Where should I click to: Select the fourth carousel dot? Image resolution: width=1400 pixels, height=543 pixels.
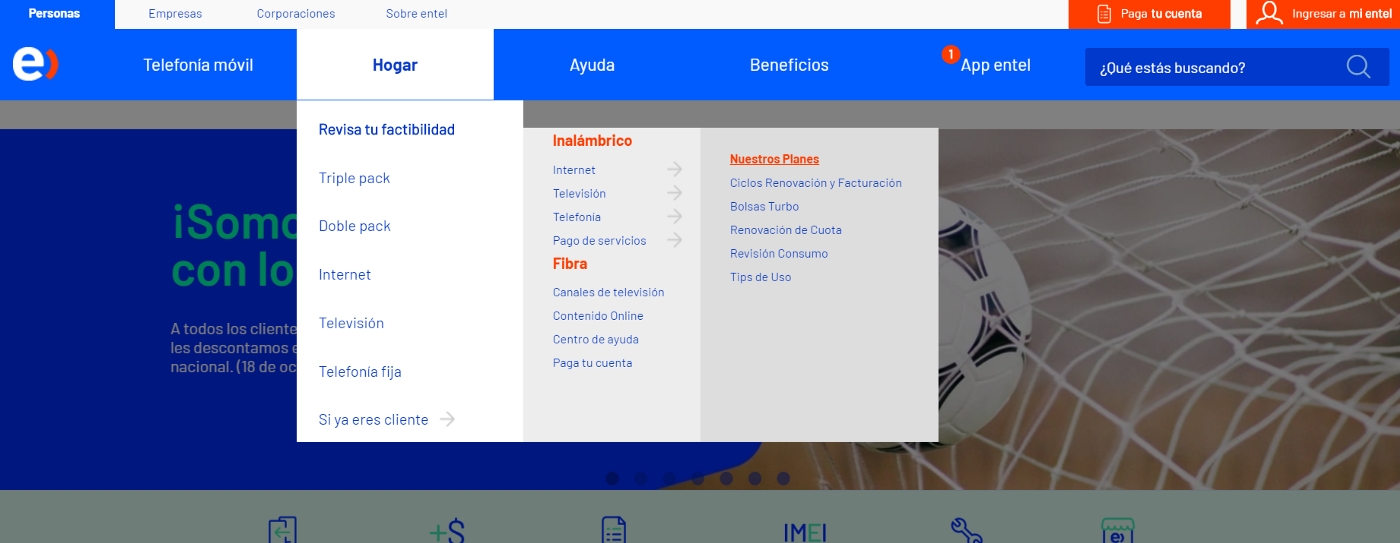point(698,478)
